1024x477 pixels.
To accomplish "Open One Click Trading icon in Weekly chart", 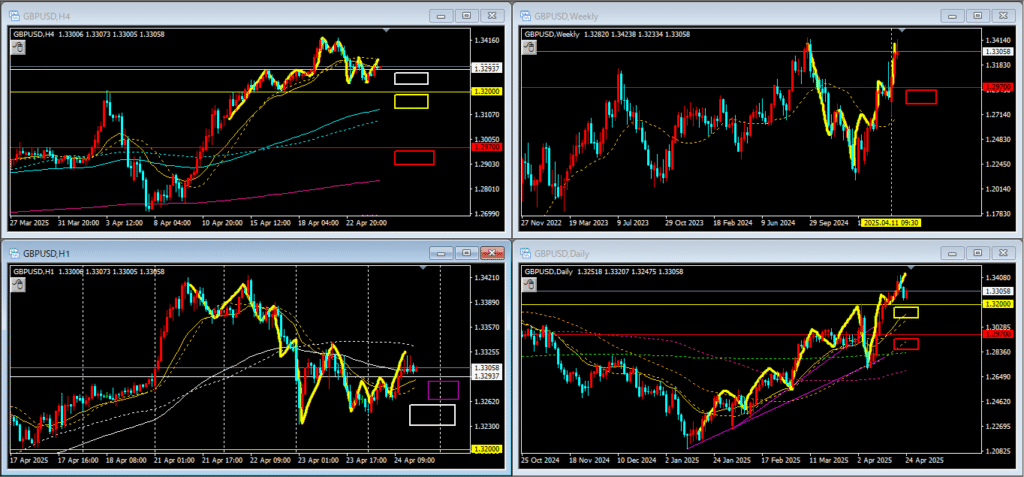I will [x=530, y=47].
